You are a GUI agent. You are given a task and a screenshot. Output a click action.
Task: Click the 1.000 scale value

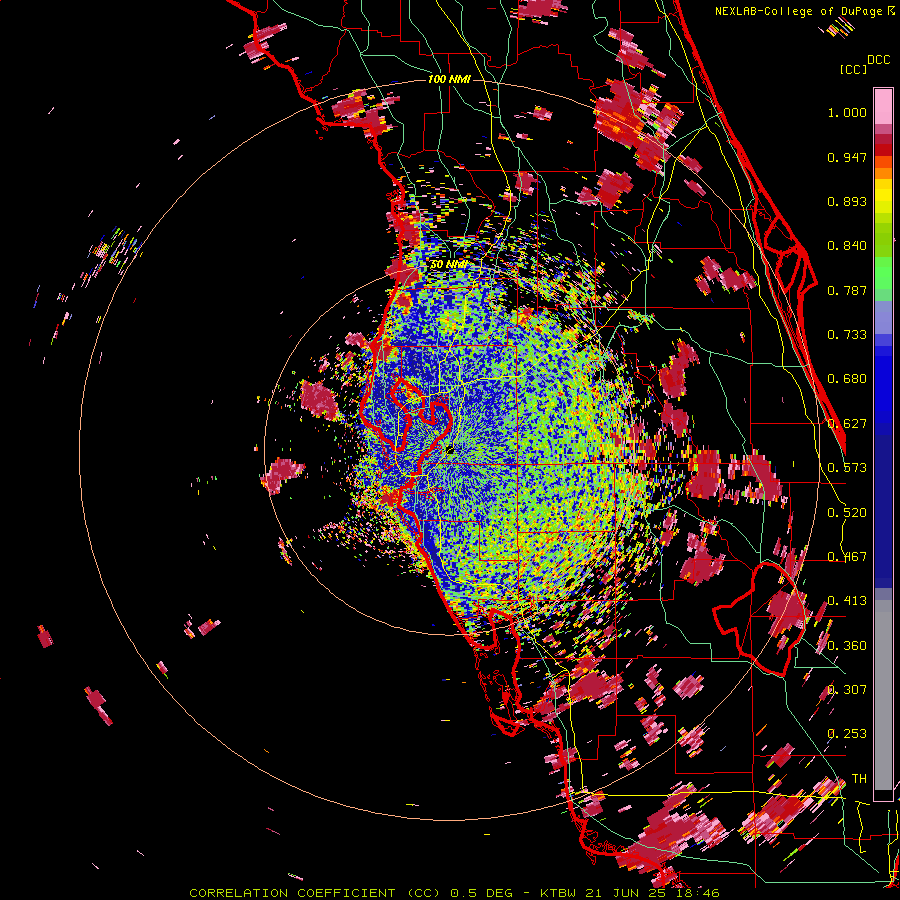pyautogui.click(x=847, y=112)
